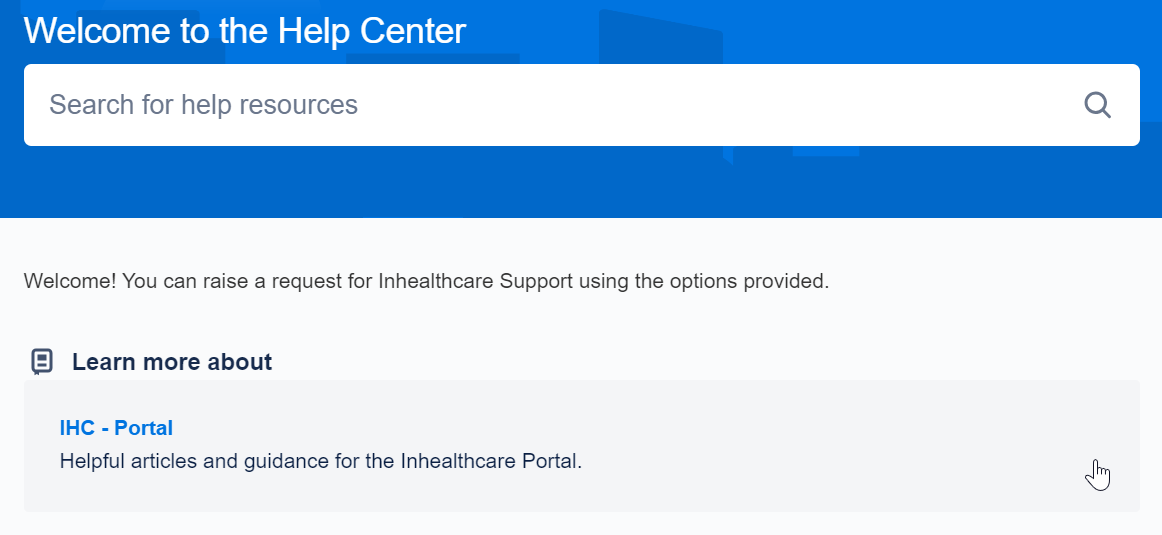This screenshot has width=1162, height=535.
Task: Click the word Portal in the card title
Action: pos(144,428)
